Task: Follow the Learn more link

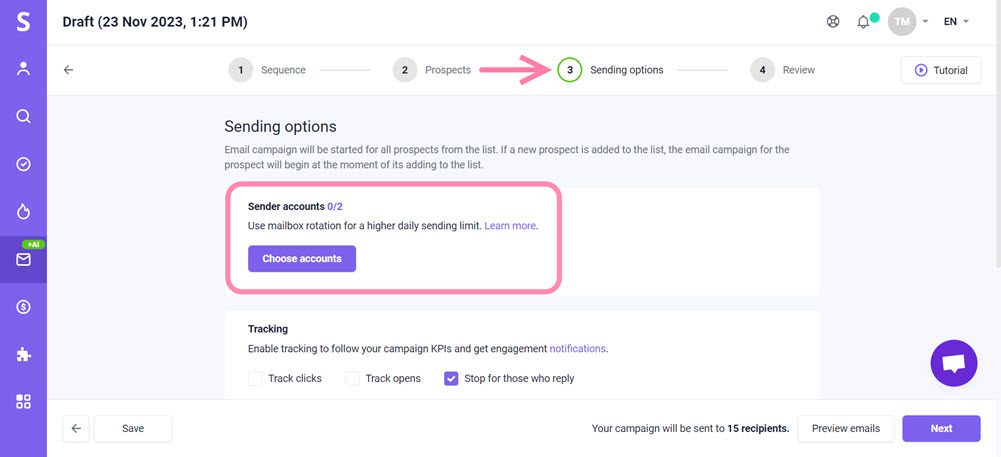Action: coord(510,226)
